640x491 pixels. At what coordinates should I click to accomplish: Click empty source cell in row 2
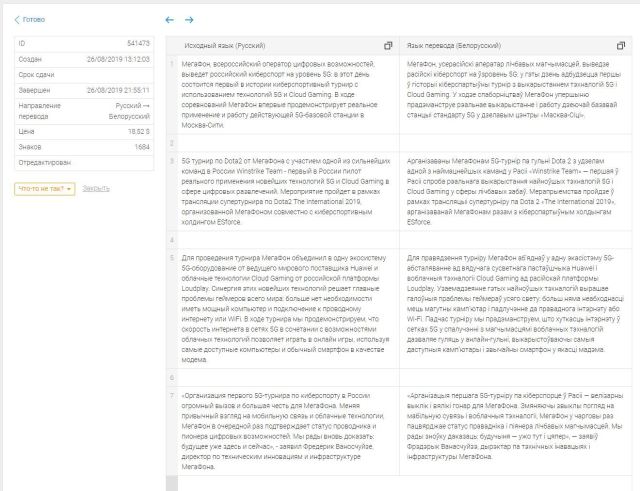tap(288, 143)
